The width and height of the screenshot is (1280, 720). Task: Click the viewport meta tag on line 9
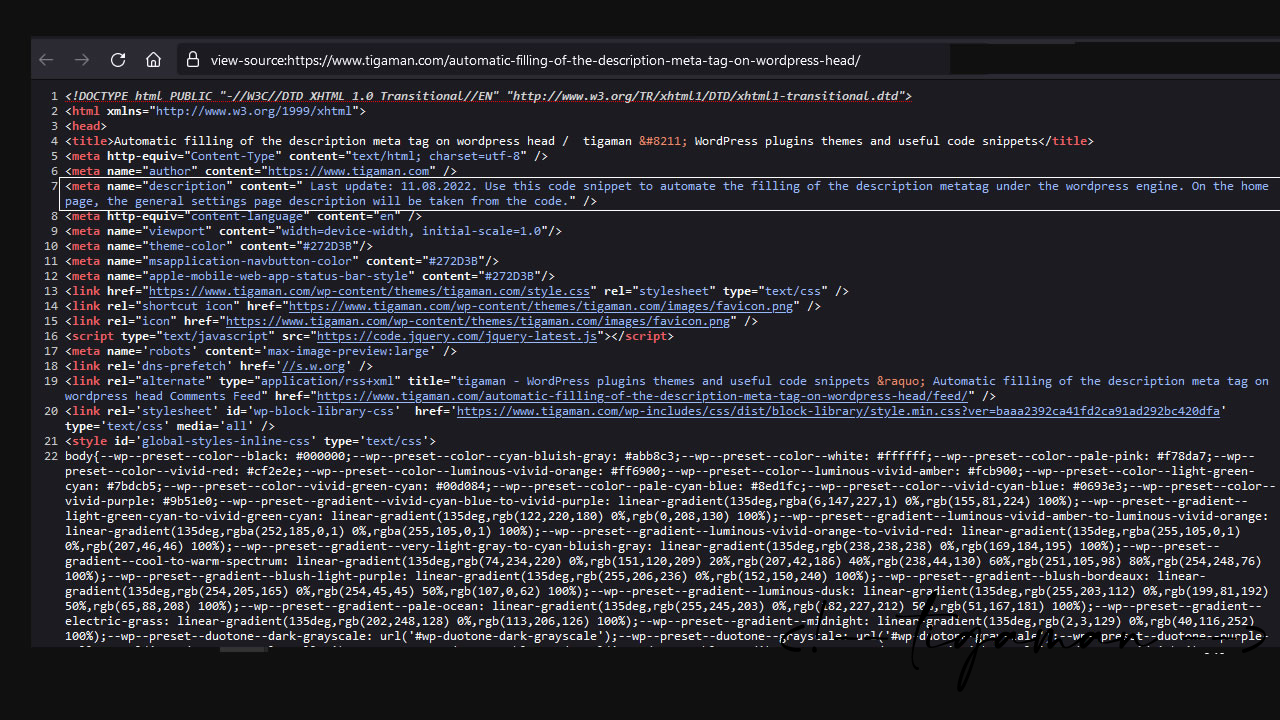[x=313, y=231]
